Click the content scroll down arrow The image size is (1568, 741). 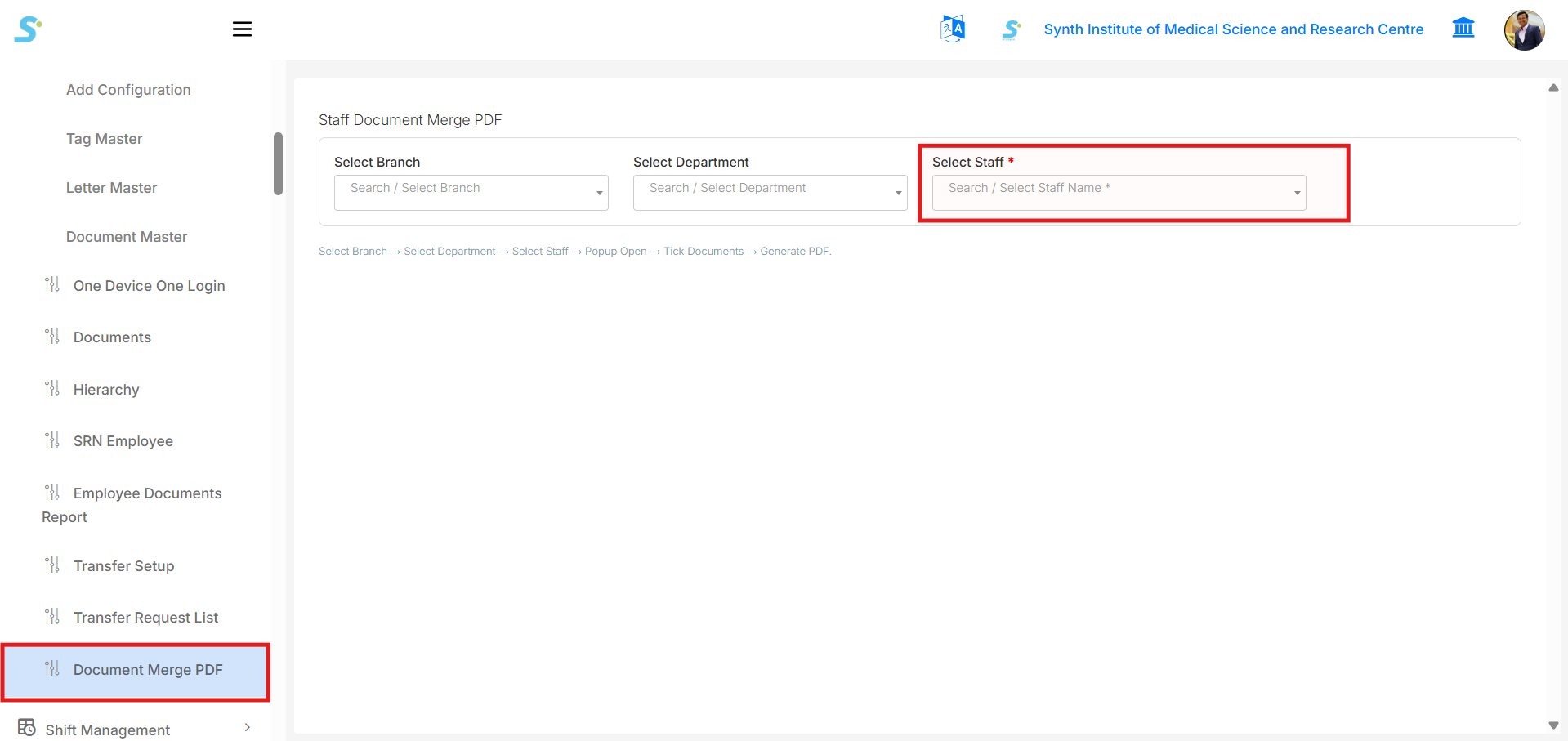coord(1553,725)
